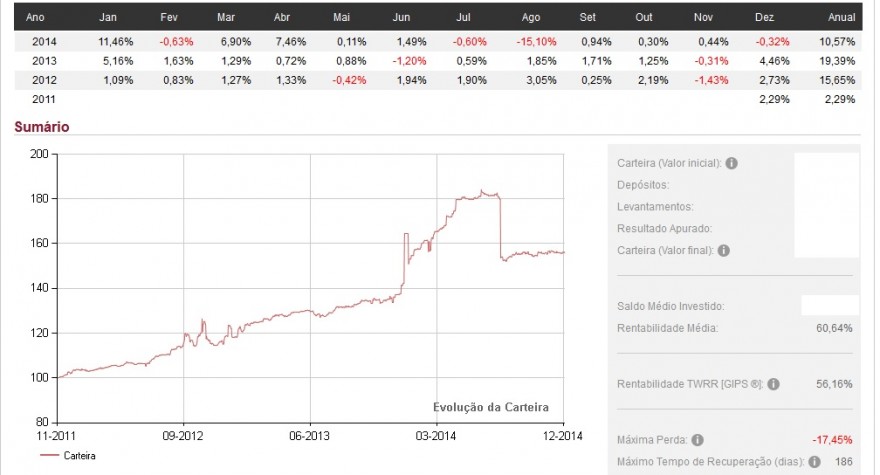The height and width of the screenshot is (475, 880).
Task: Click the Saldo Médio Investido value field
Action: tap(829, 305)
